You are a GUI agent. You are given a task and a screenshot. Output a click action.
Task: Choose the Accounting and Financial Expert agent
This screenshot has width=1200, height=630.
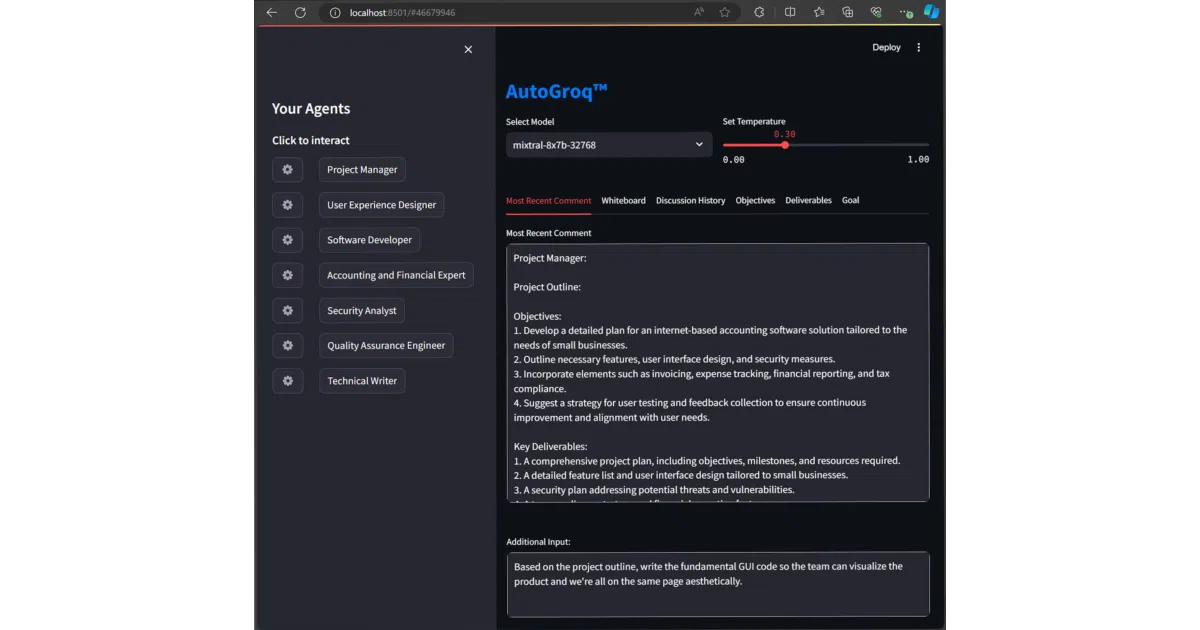pyautogui.click(x=396, y=275)
